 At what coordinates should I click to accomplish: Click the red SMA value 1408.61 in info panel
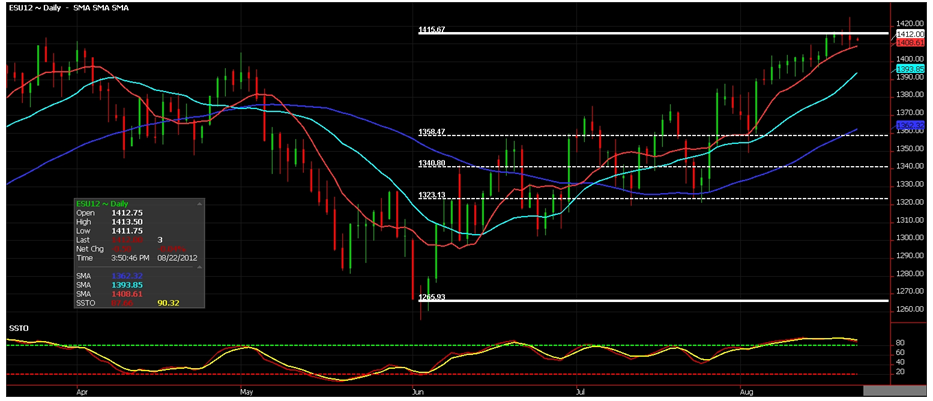[125, 294]
